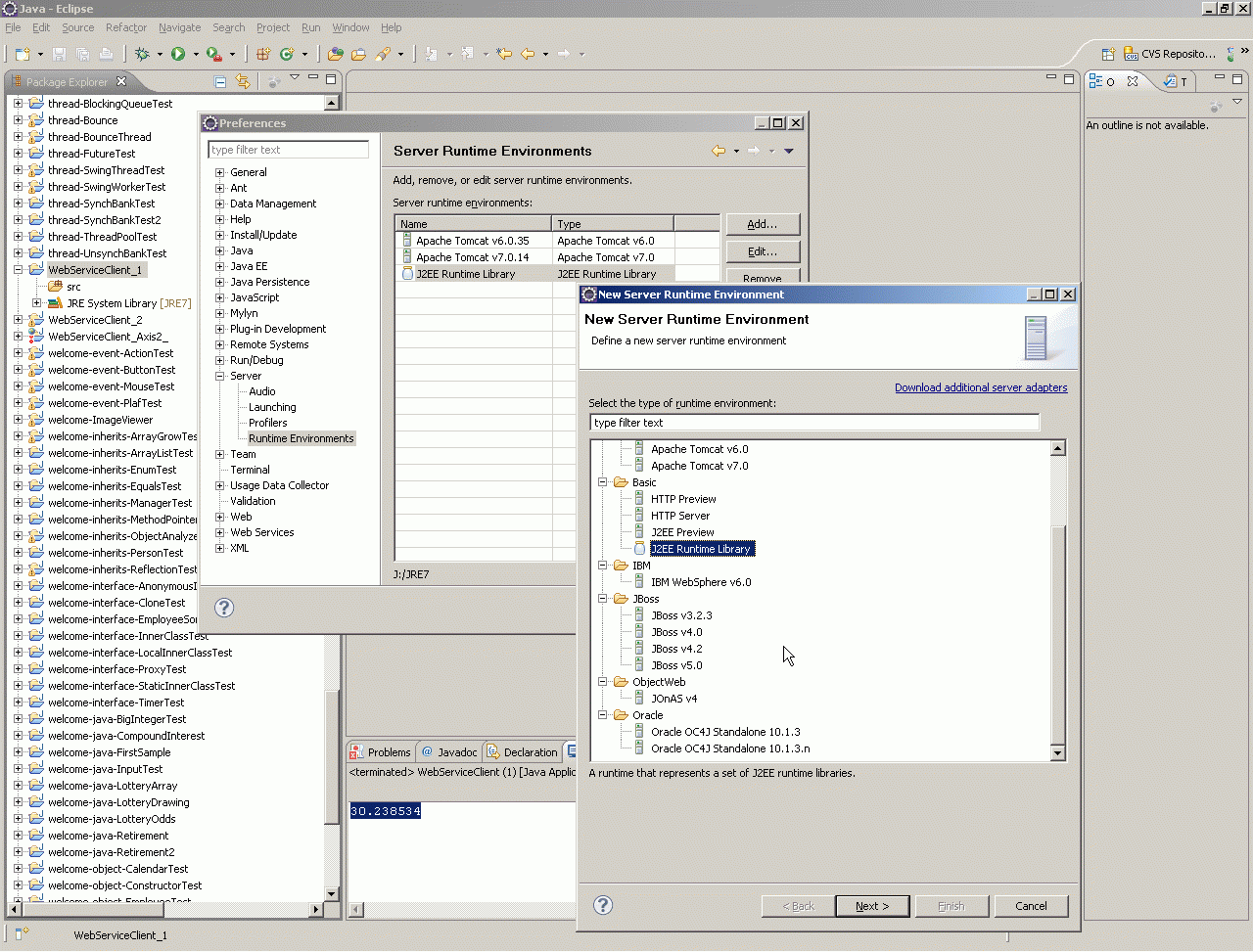Expand JRE System Library node
The height and width of the screenshot is (952, 1253).
tap(36, 303)
